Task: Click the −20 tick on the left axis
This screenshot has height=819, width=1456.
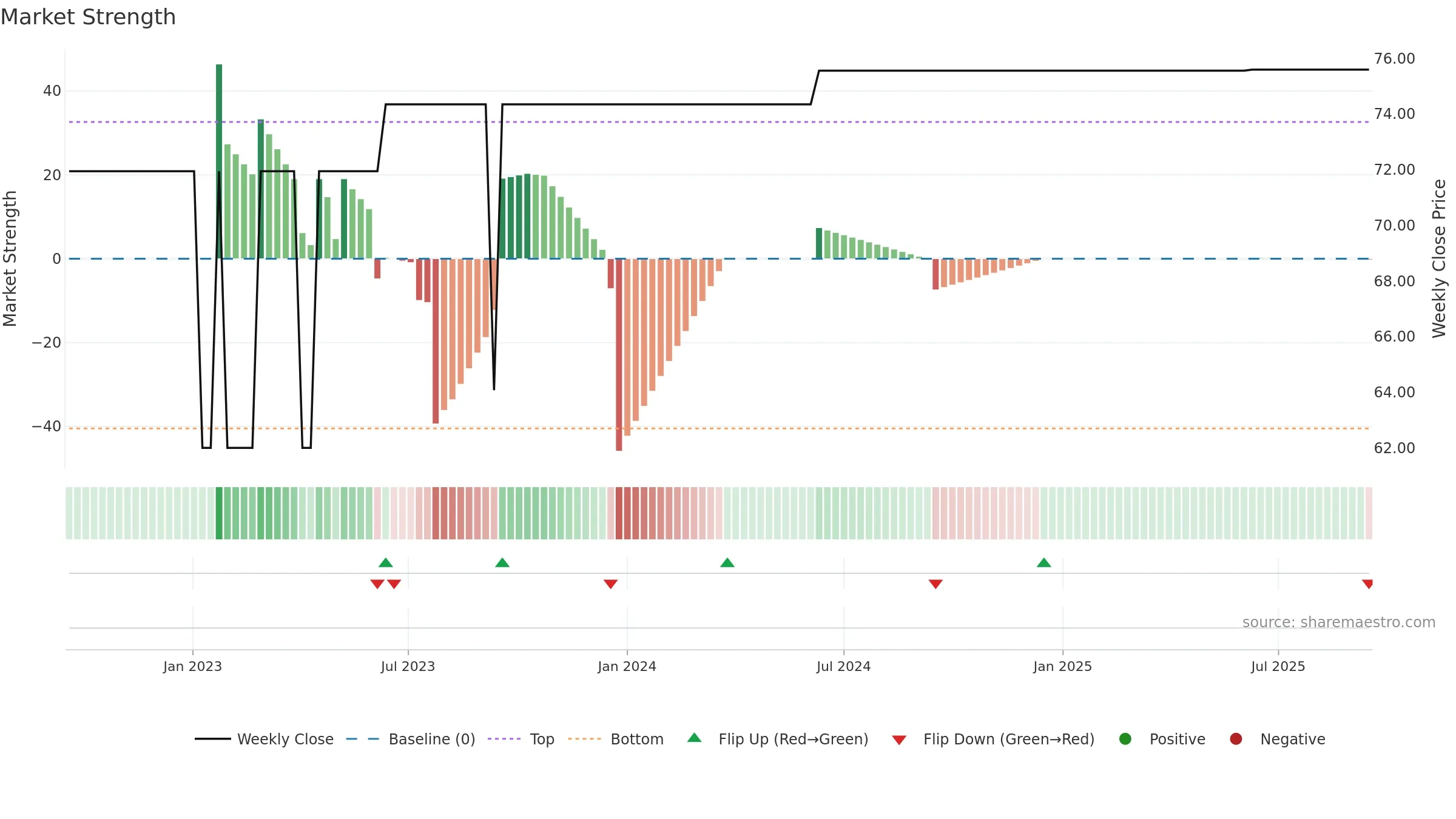Action: [x=47, y=343]
